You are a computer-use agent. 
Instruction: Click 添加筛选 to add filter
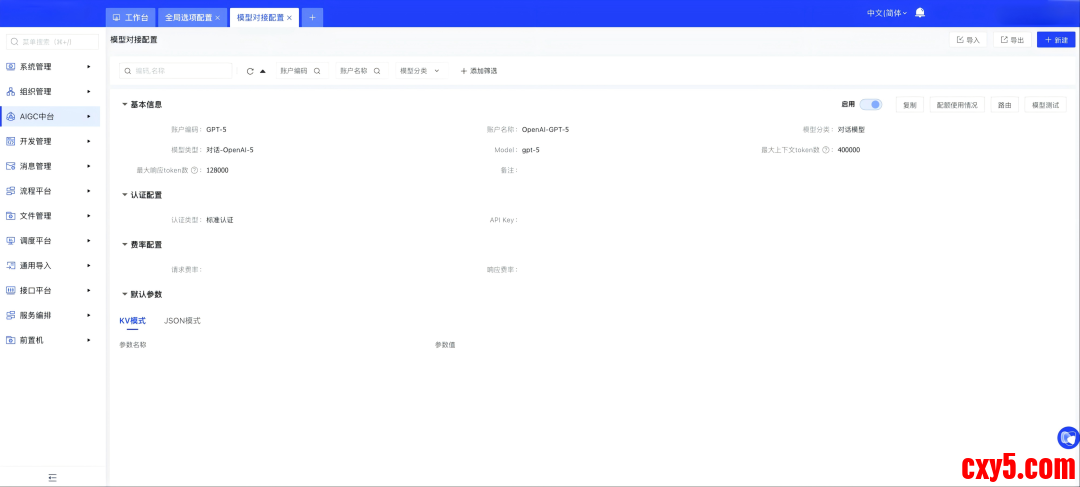click(478, 71)
